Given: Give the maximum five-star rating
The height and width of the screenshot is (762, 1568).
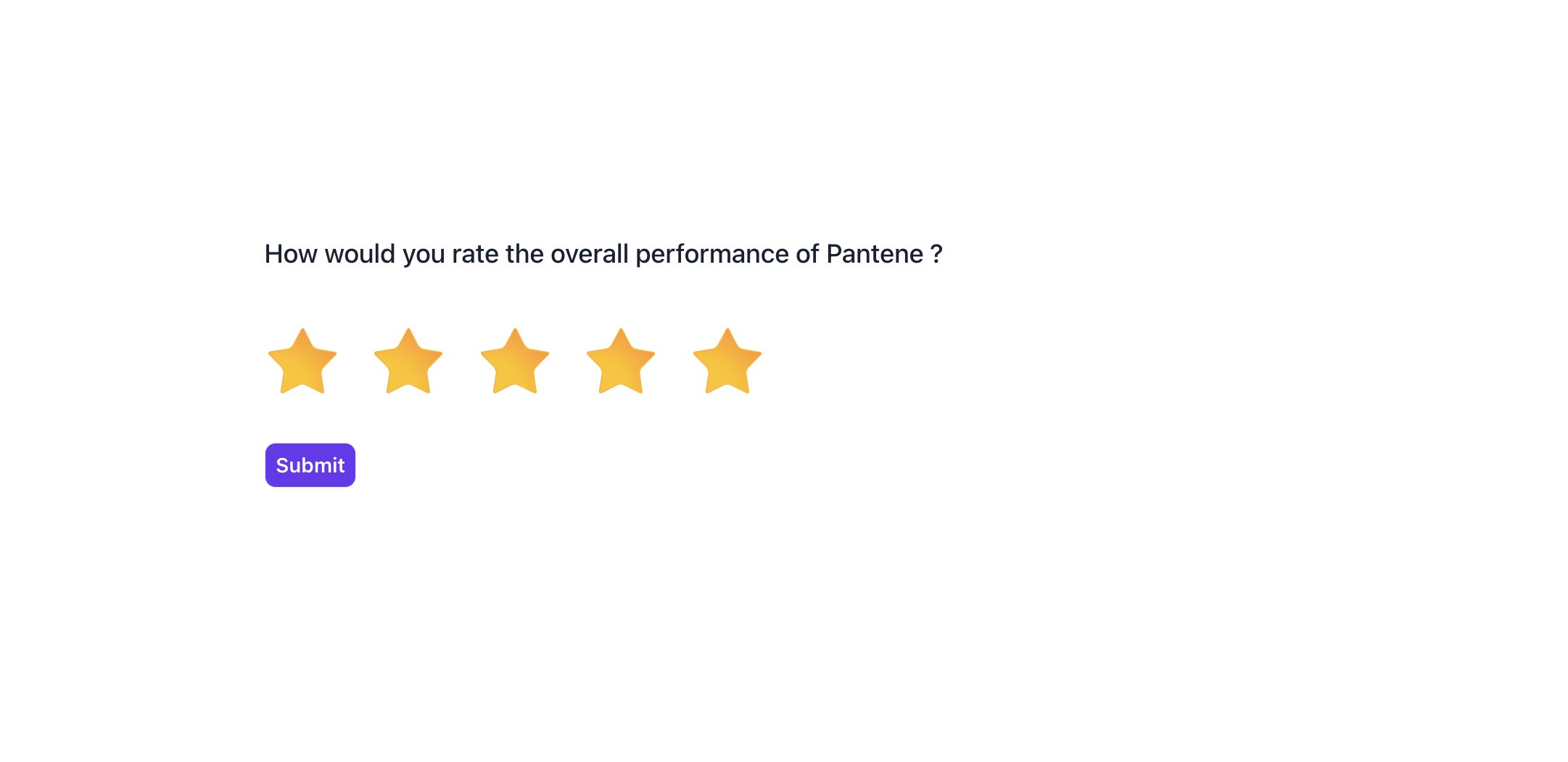Looking at the screenshot, I should click(x=727, y=362).
